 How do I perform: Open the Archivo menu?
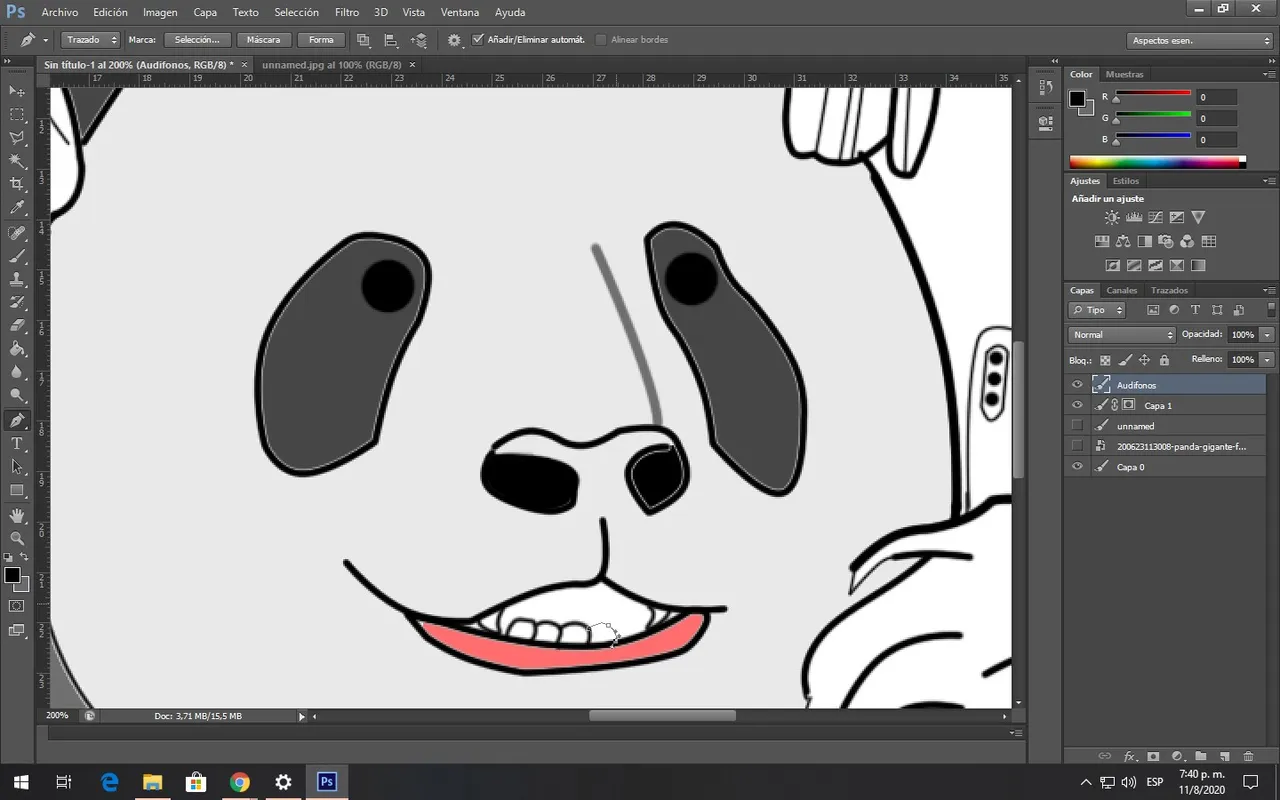click(60, 13)
